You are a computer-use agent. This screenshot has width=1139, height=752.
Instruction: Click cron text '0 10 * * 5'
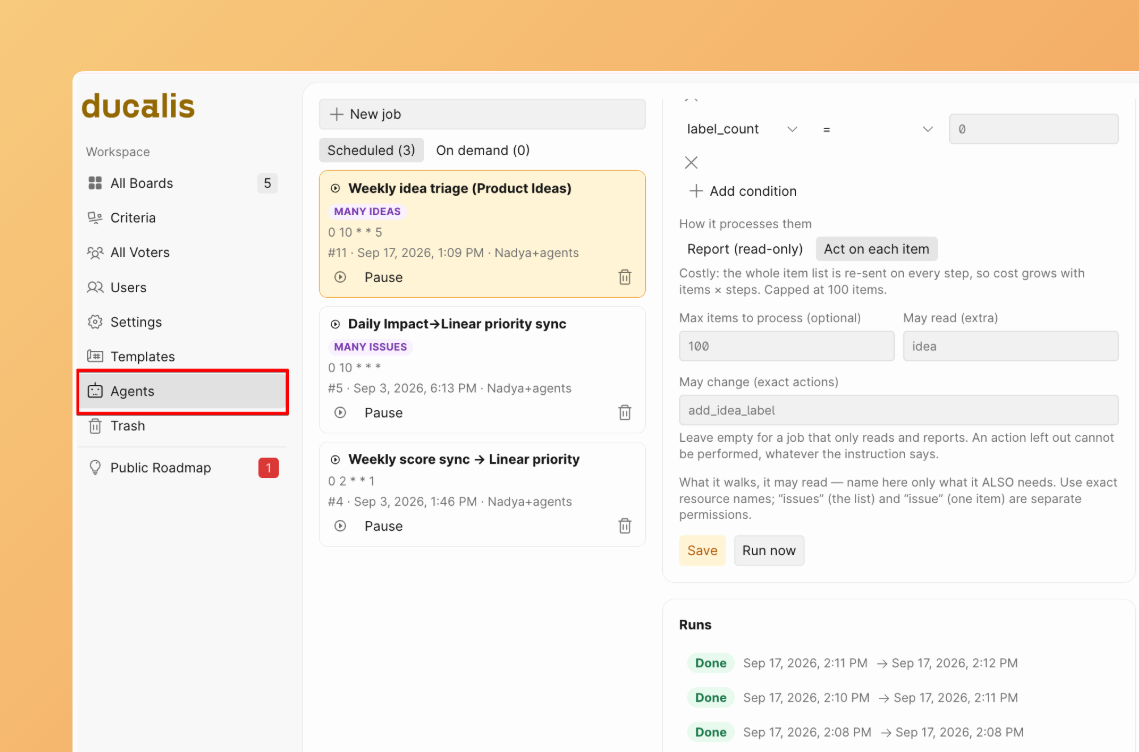tap(355, 233)
